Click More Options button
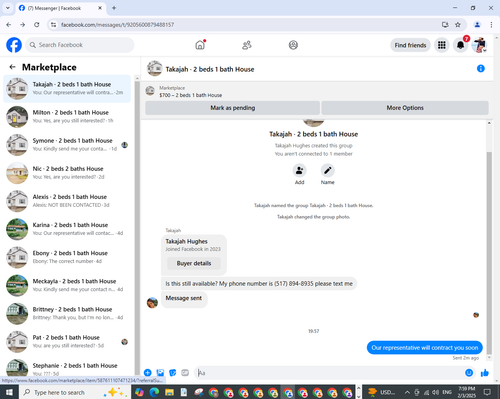Viewport: 500px width, 399px height. (x=405, y=108)
